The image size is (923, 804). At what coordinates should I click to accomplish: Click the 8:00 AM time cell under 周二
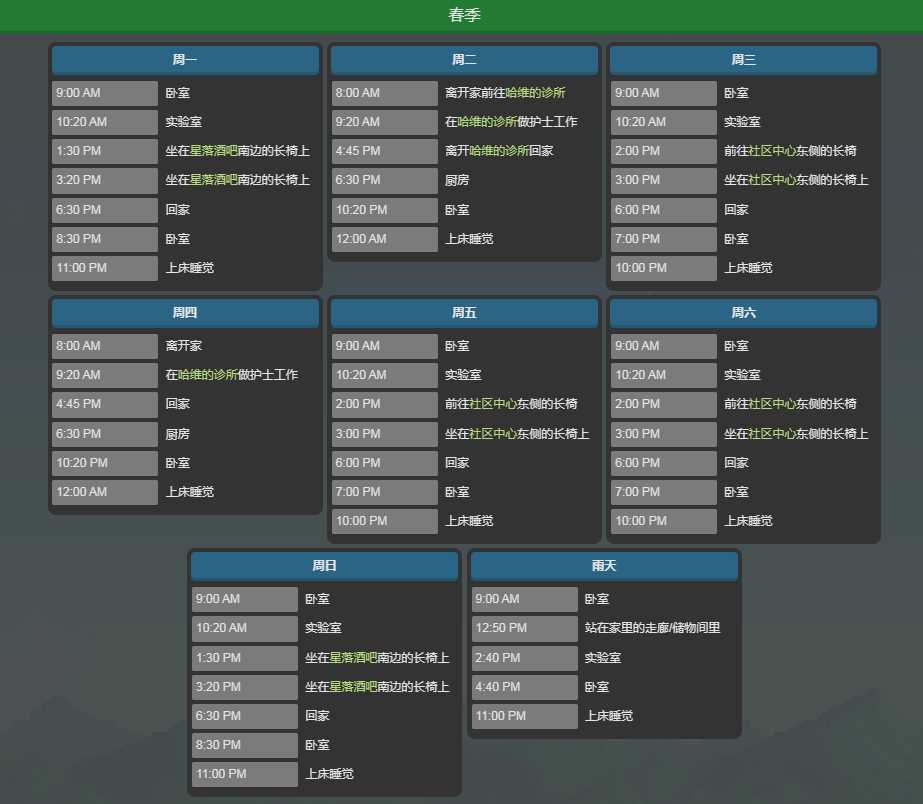tap(384, 93)
